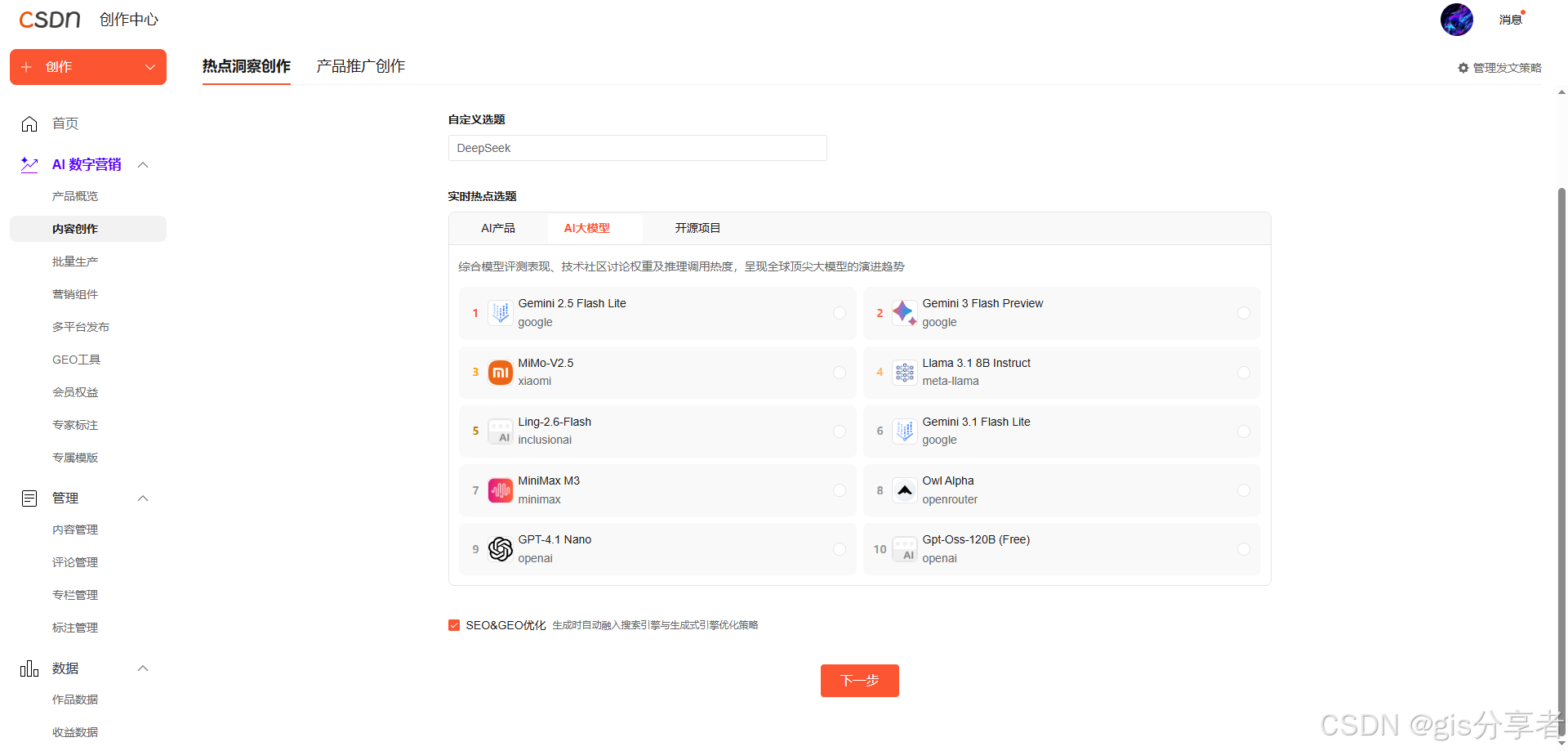Click the scrollbar up arrow
The height and width of the screenshot is (751, 1568).
pyautogui.click(x=1561, y=92)
